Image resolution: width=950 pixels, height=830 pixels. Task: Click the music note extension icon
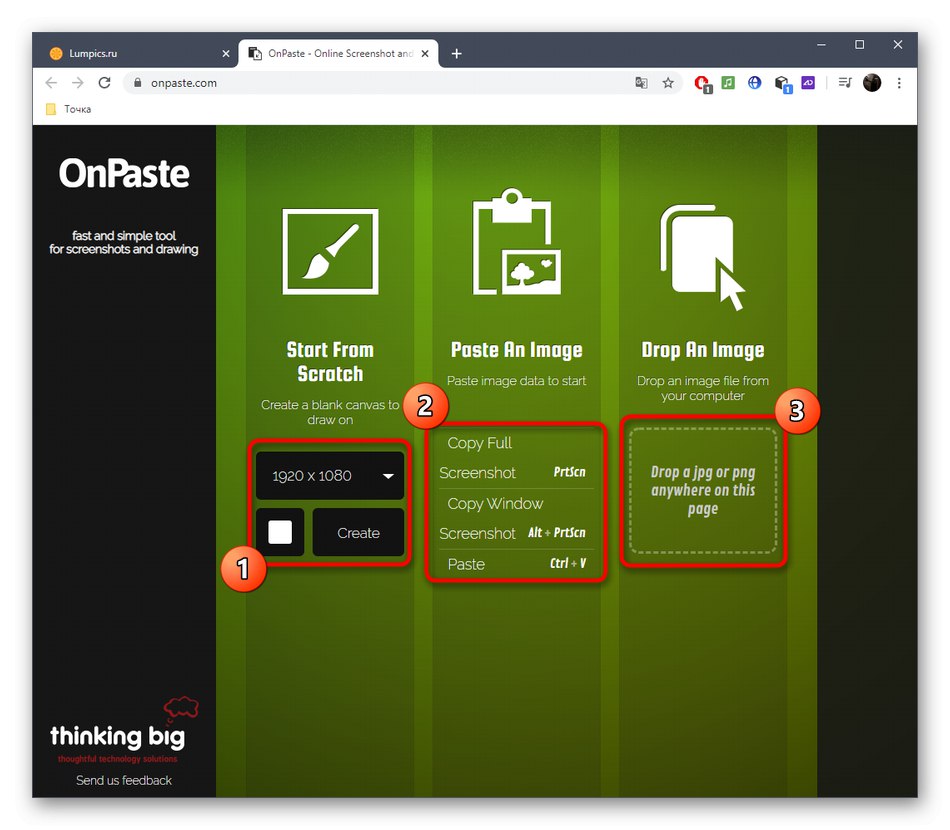click(728, 83)
